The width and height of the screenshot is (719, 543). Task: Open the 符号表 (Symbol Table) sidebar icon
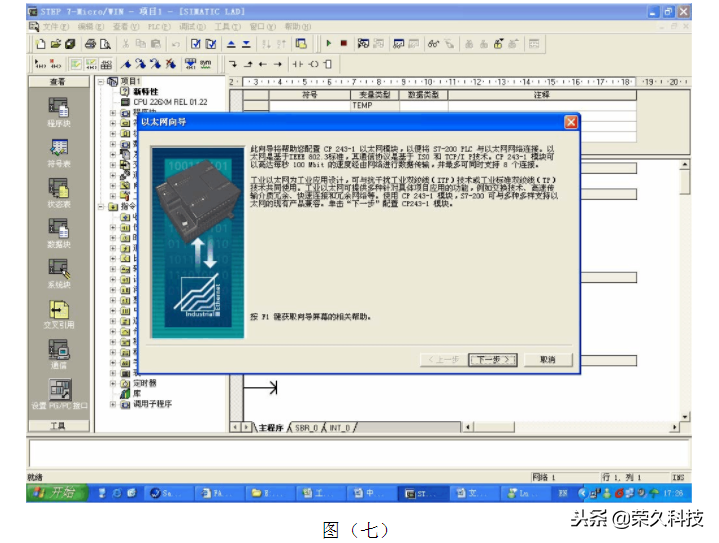(x=58, y=148)
